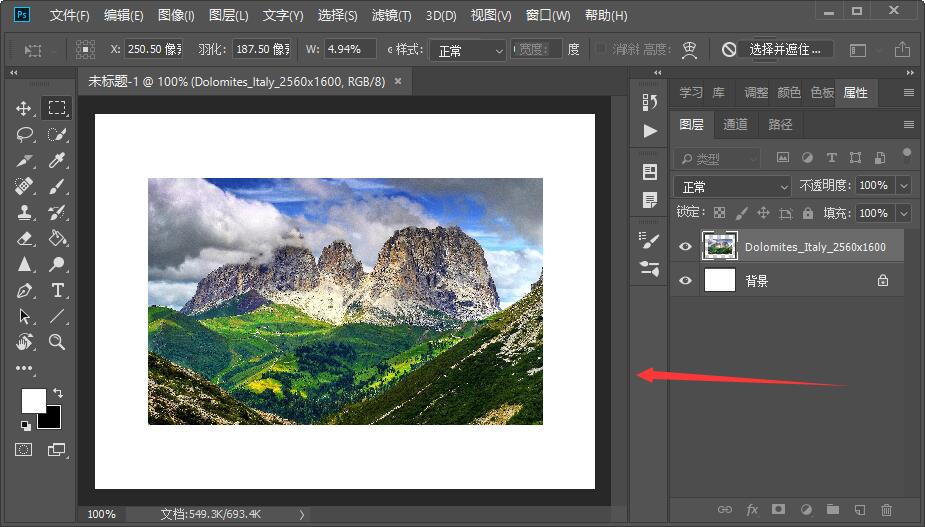Viewport: 925px width, 527px height.
Task: Add a layer mask
Action: point(779,509)
